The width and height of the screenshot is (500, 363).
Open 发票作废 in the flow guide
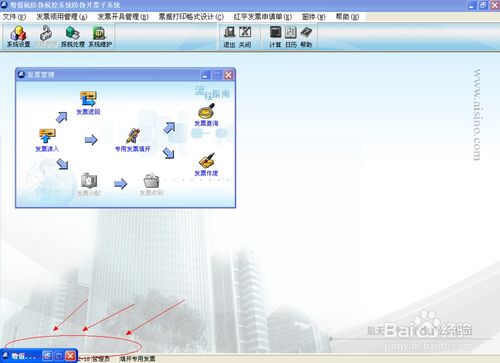click(206, 164)
